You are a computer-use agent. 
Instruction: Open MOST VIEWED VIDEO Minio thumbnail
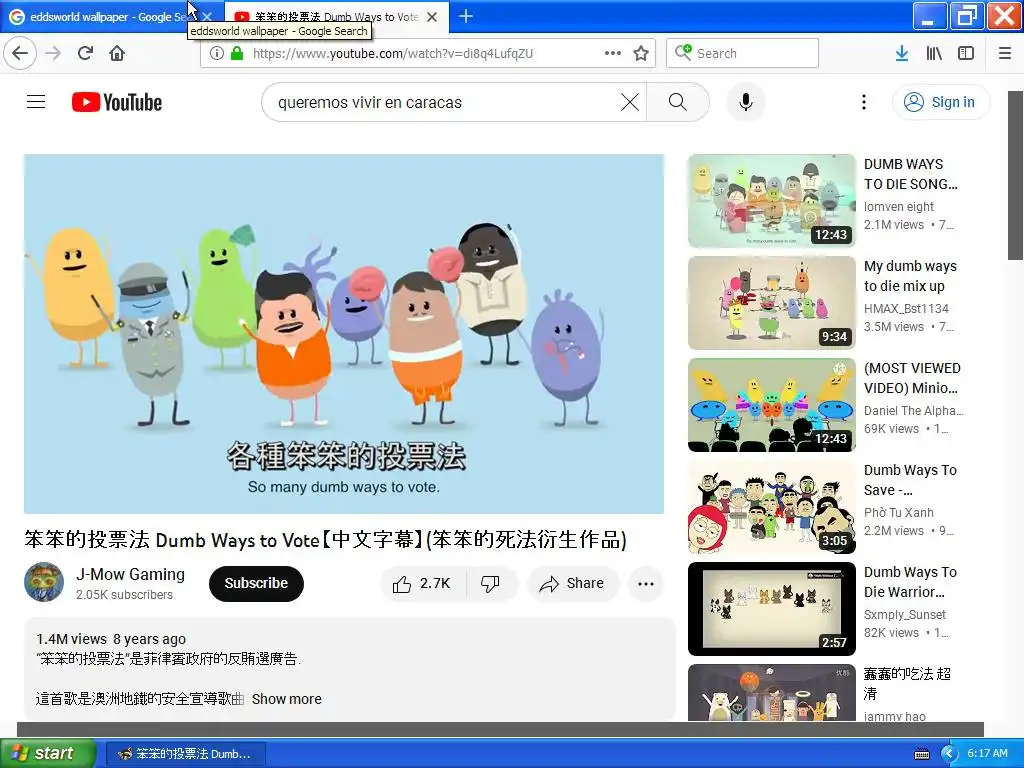pyautogui.click(x=771, y=404)
